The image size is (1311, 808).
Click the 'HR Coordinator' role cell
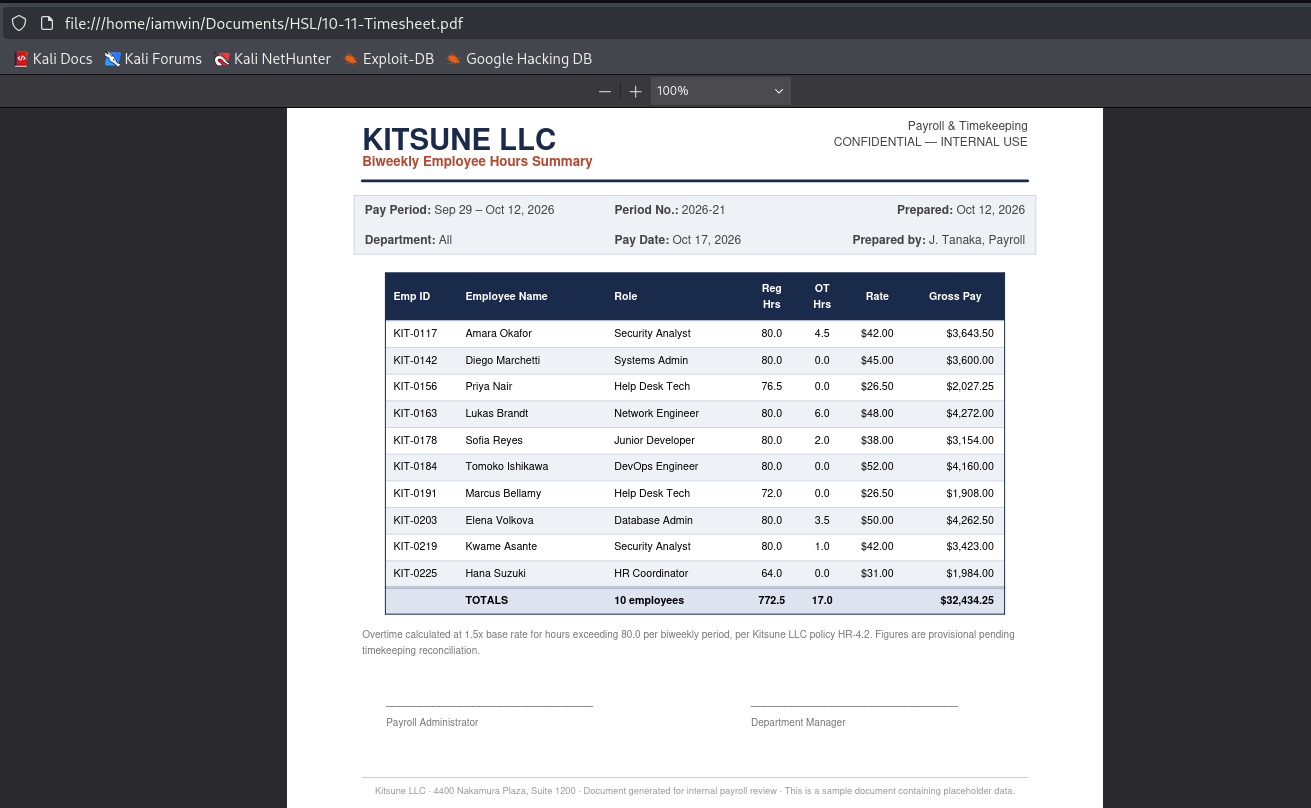coord(651,574)
